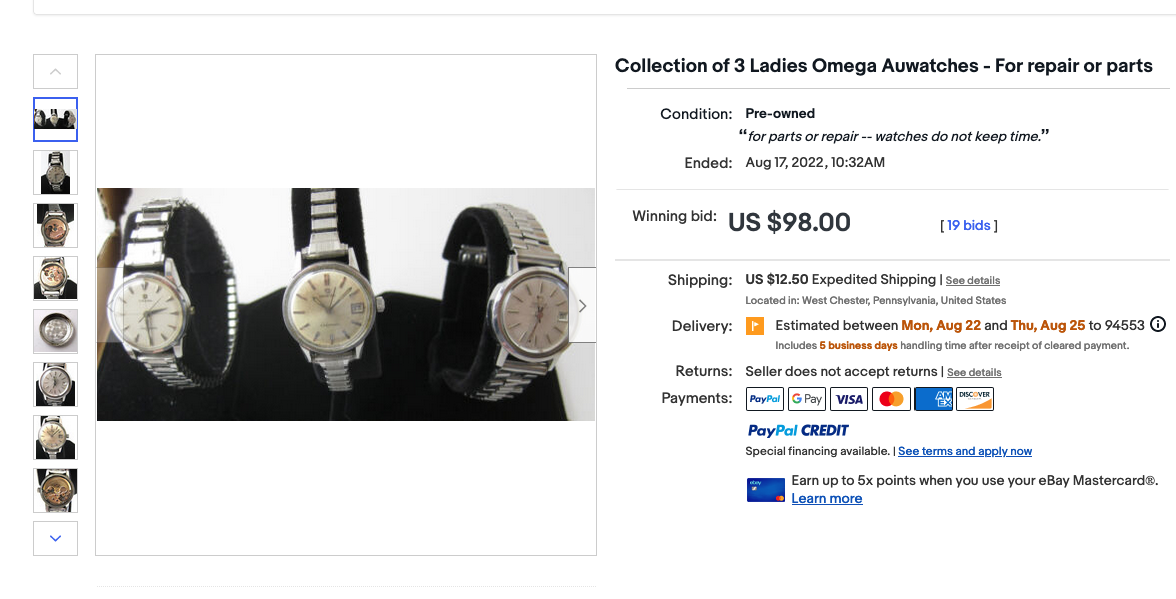This screenshot has height=599, width=1176.
Task: Click Learn more about eBay Mastercard
Action: pos(826,499)
